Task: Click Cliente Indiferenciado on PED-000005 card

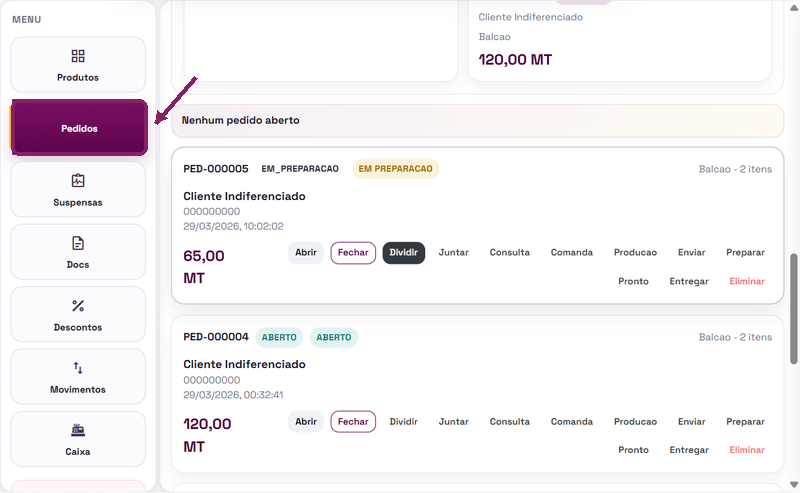Action: point(244,196)
